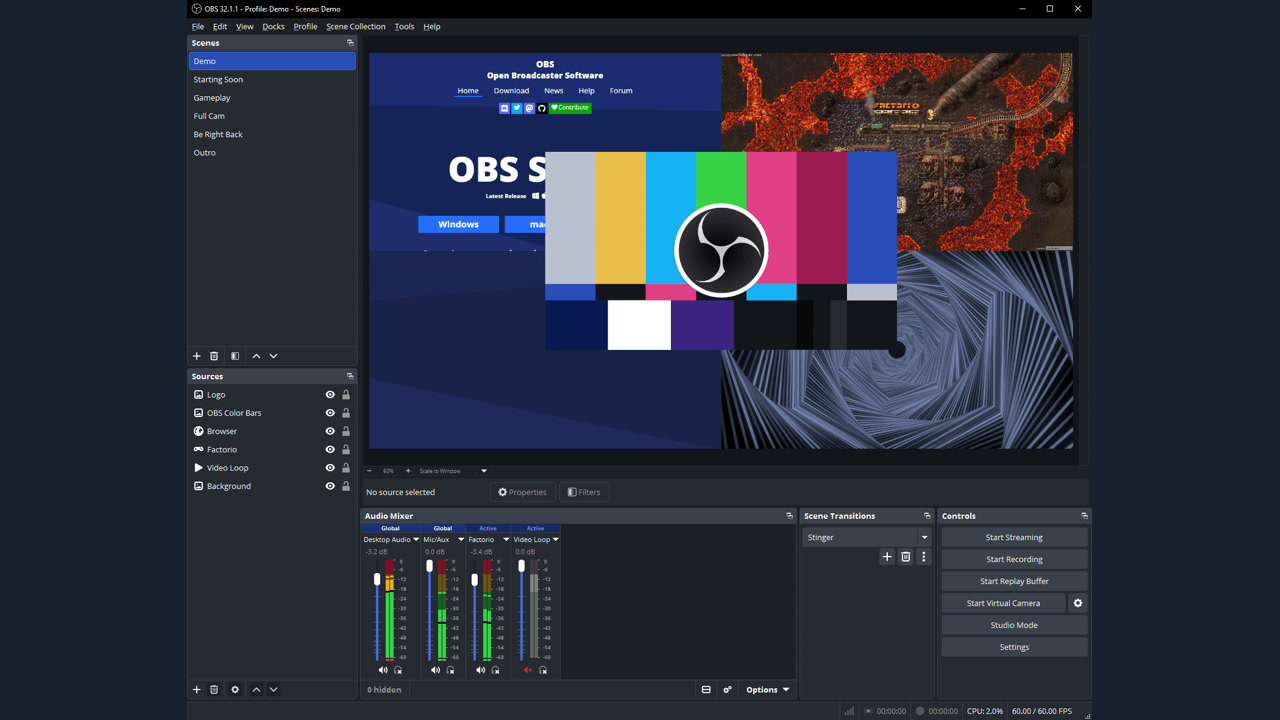Open the Scene Collection menu

[355, 27]
